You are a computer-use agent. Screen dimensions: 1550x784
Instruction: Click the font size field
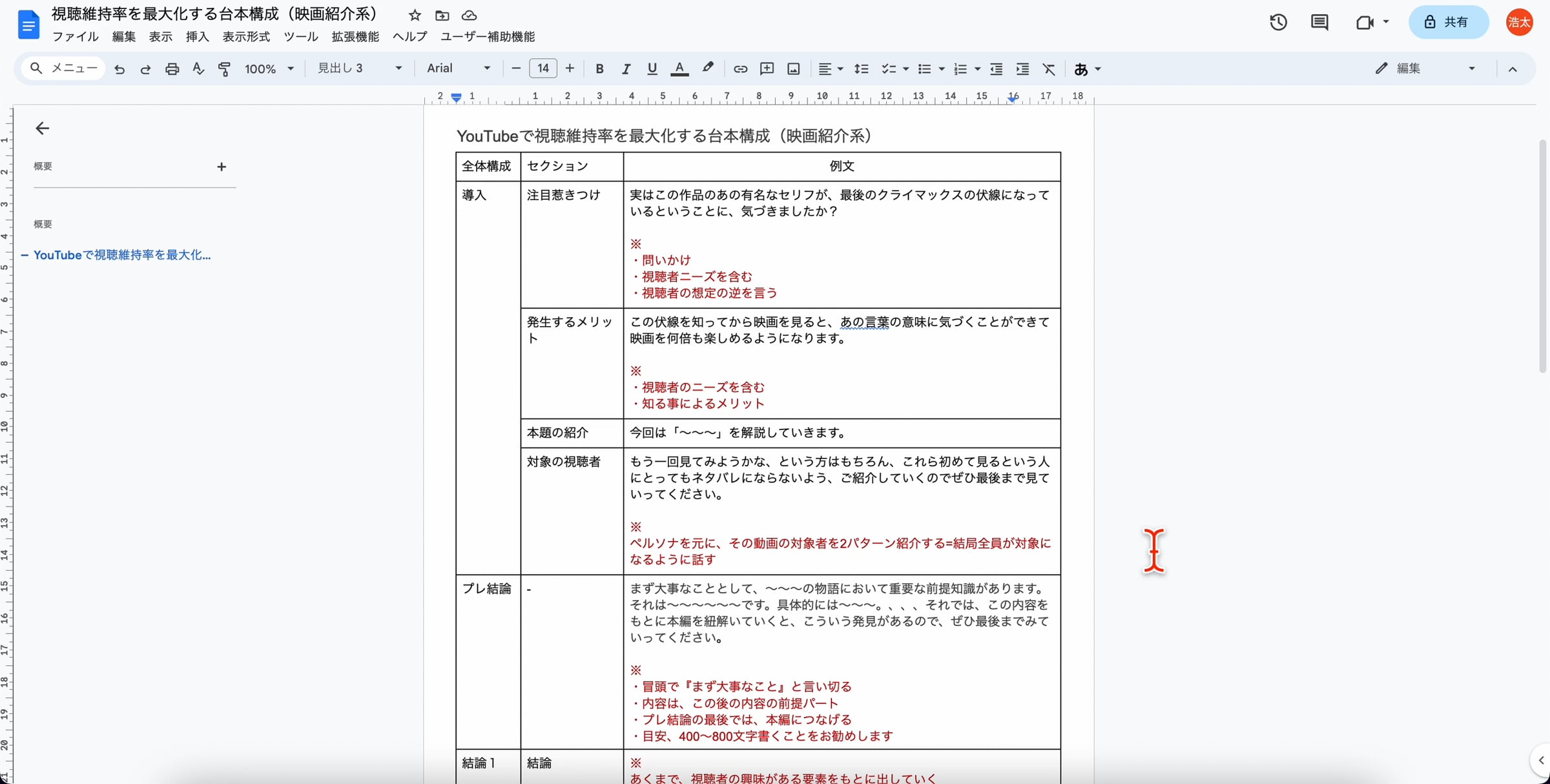542,68
